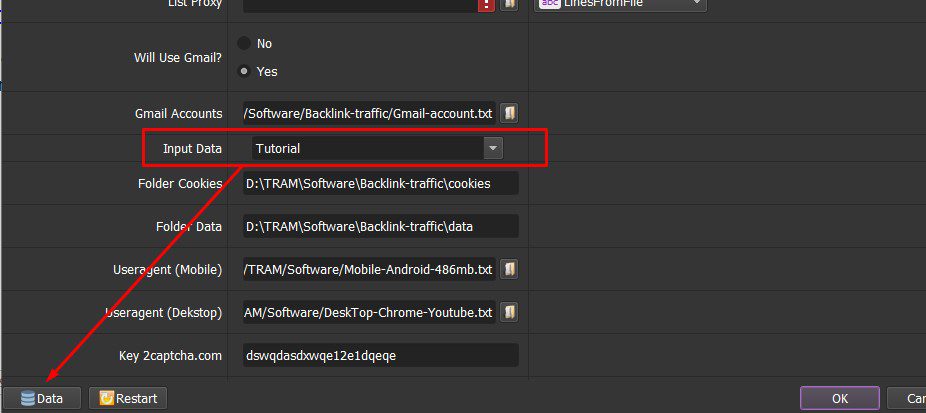Click the 'Input Data' label
The image size is (926, 413).
click(193, 148)
